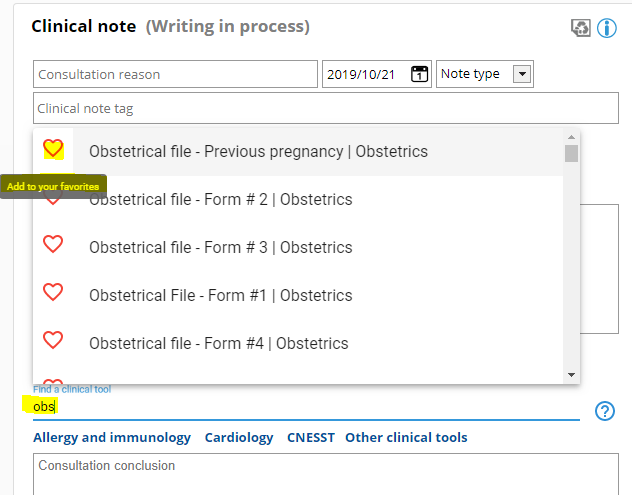Choose Obstetrical file - Form # 3
Screen dimensions: 632x495
click(220, 248)
